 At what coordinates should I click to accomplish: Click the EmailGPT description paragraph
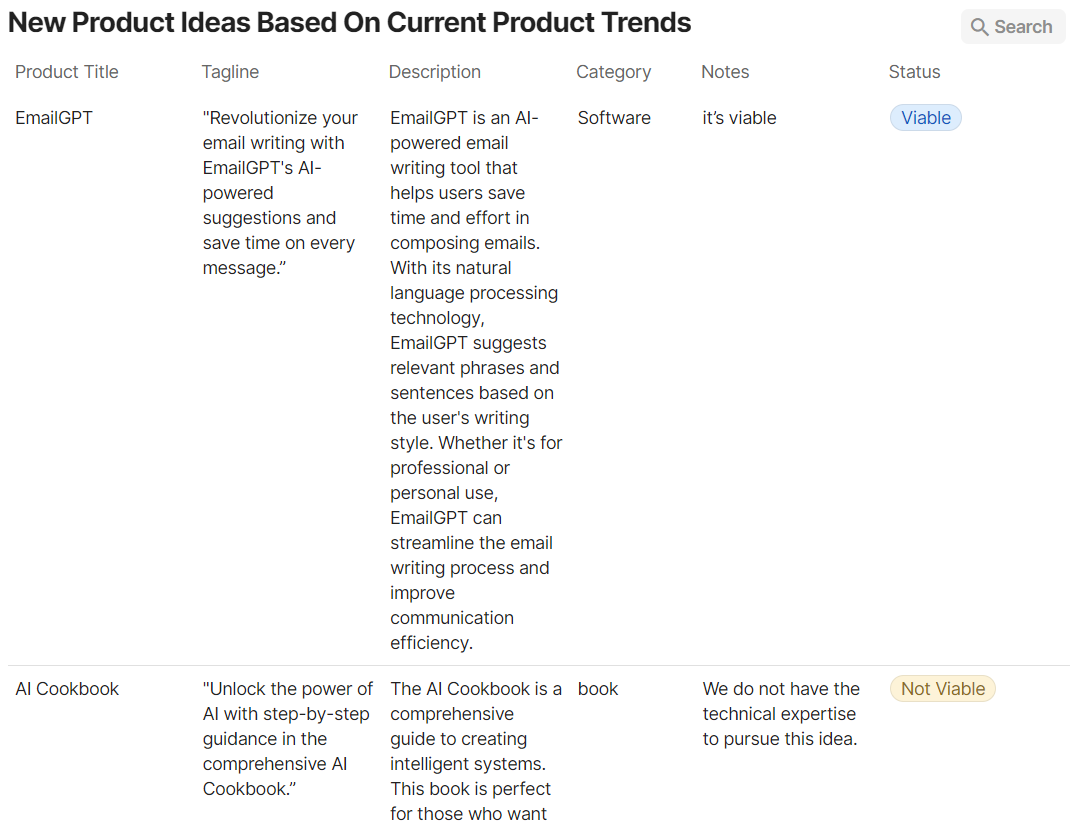[x=475, y=380]
